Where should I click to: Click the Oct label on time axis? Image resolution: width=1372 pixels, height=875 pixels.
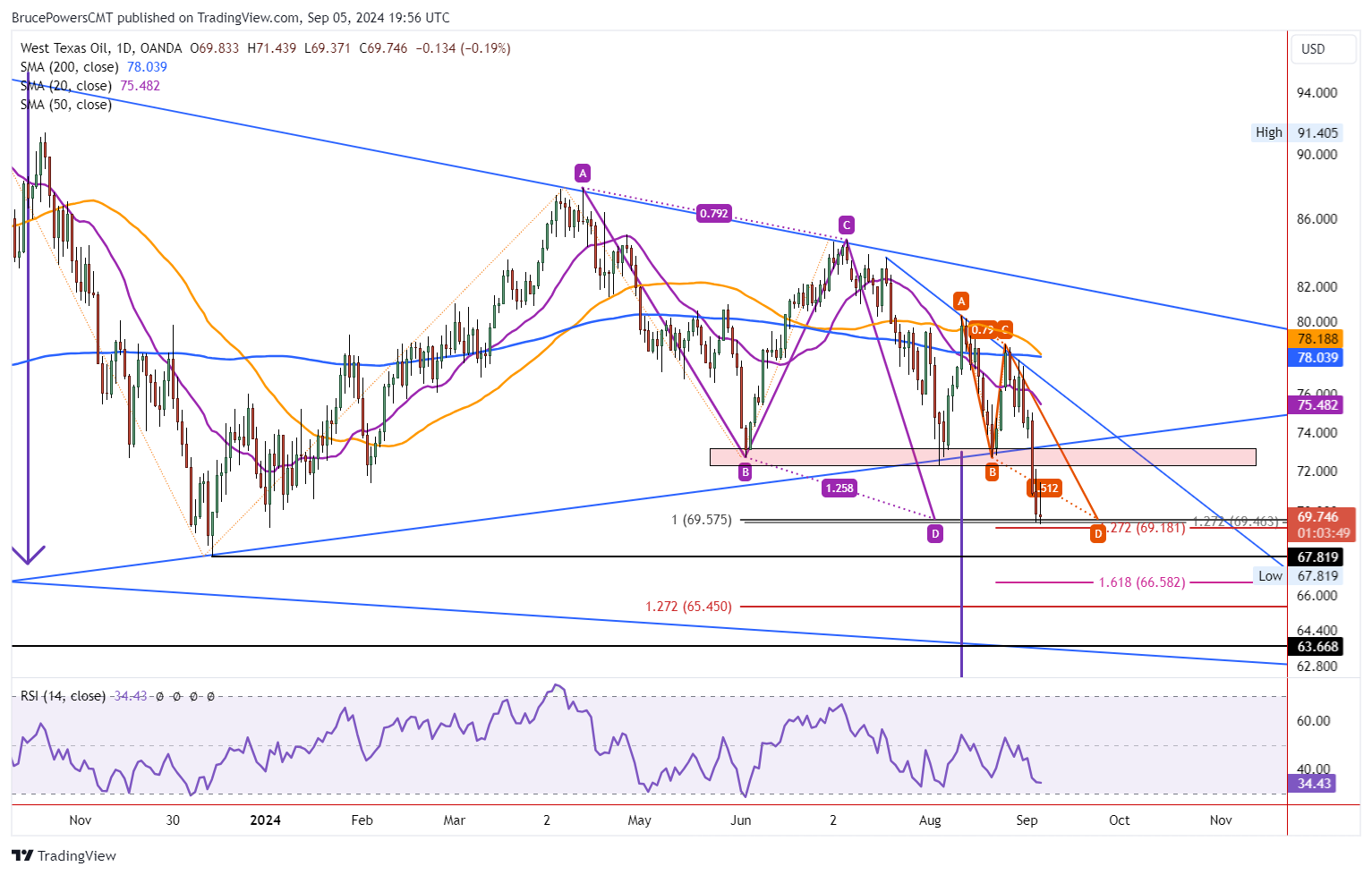point(1120,820)
